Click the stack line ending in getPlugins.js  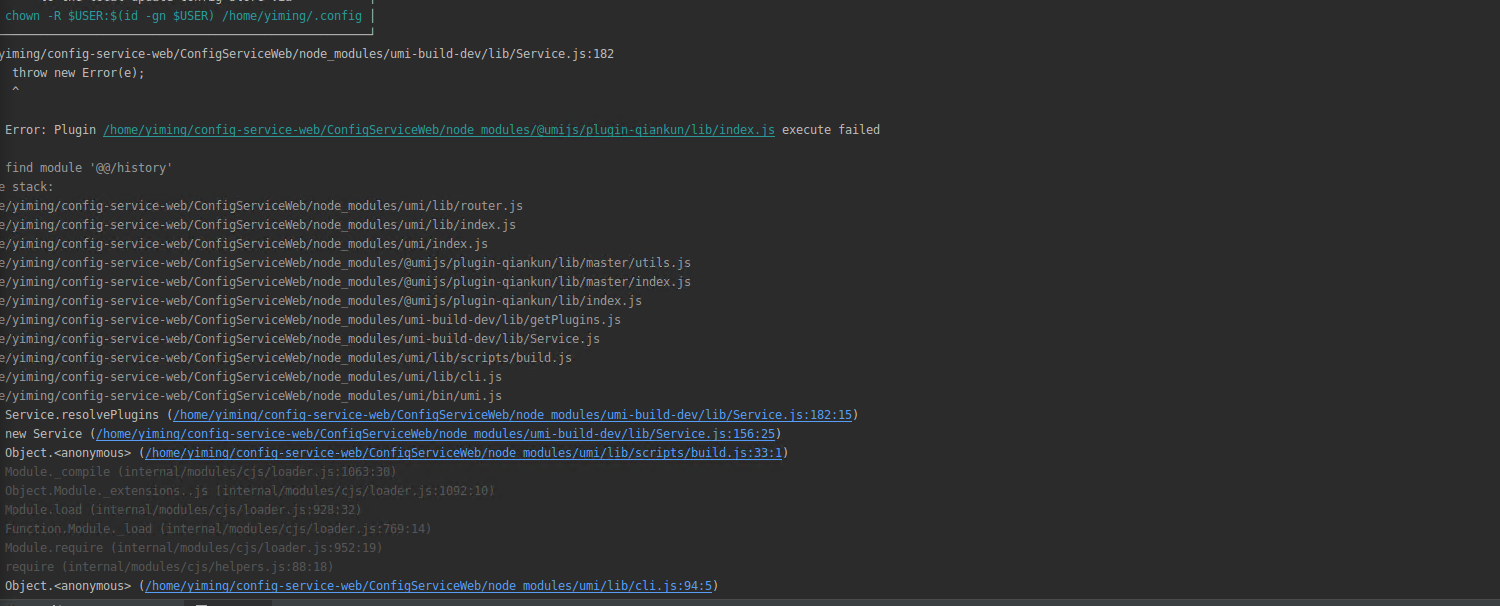tap(310, 320)
